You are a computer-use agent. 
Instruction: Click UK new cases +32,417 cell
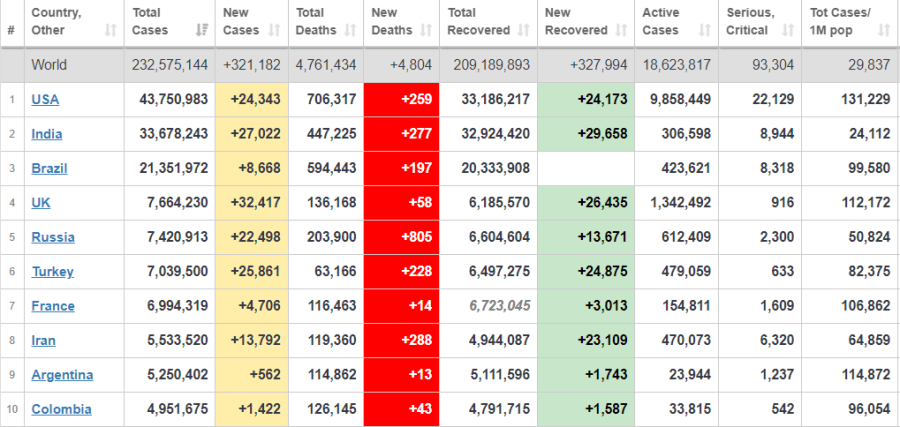(x=251, y=203)
